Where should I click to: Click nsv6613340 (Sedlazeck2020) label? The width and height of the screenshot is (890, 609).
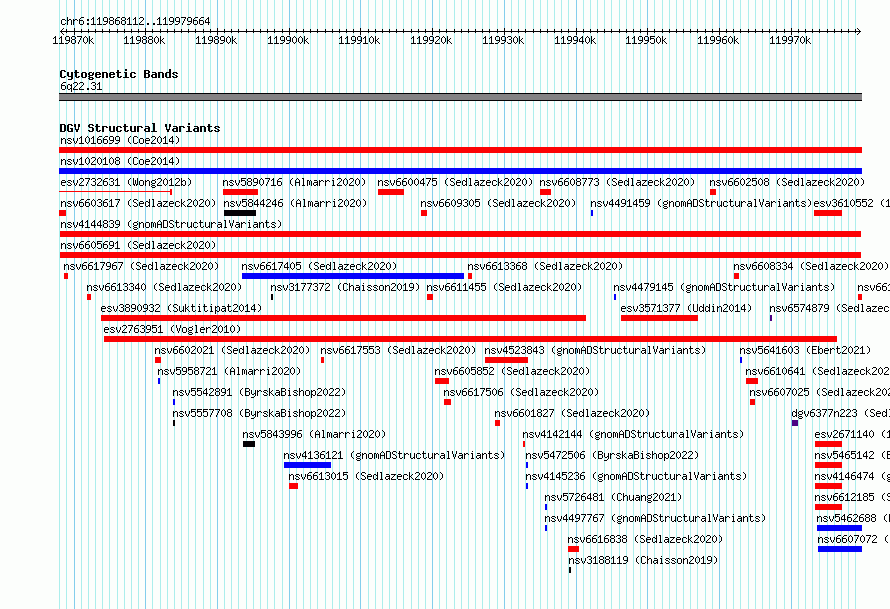[x=164, y=287]
